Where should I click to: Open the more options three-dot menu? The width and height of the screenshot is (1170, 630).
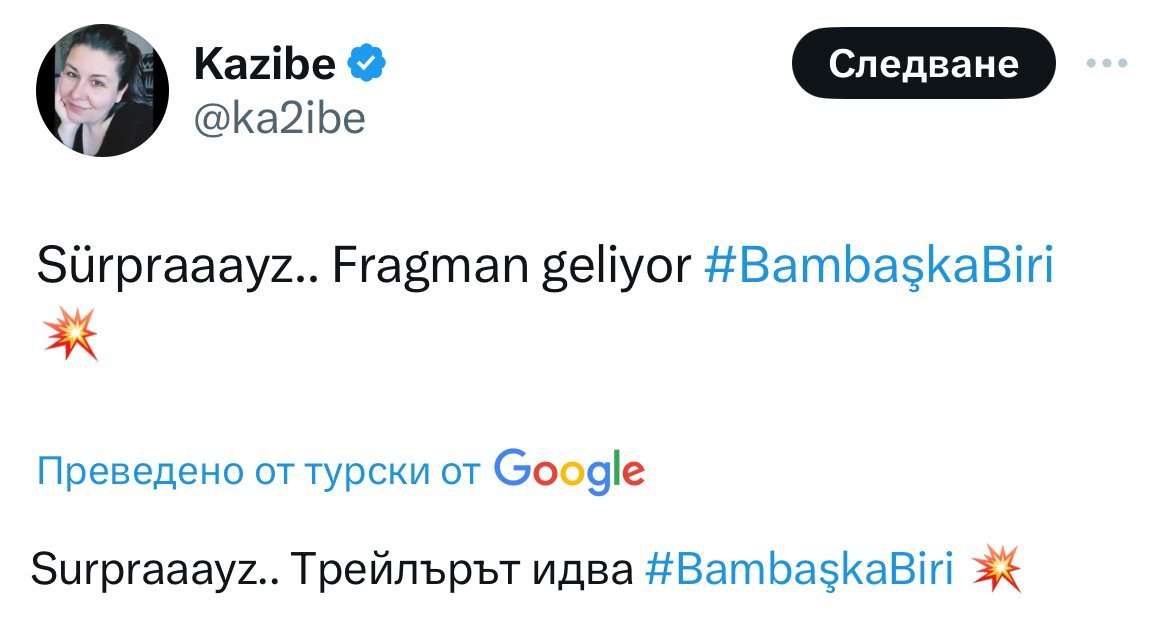[x=1107, y=63]
